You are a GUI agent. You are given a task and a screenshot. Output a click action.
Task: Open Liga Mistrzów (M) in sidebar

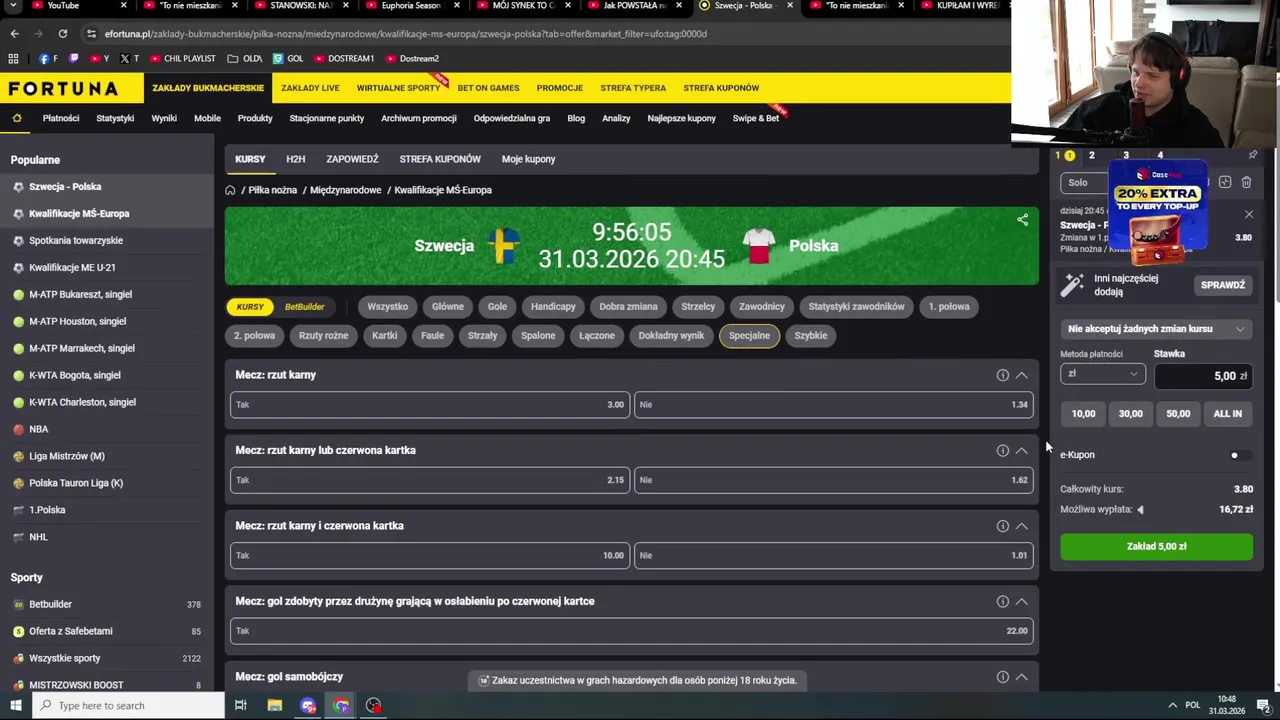[x=67, y=456]
